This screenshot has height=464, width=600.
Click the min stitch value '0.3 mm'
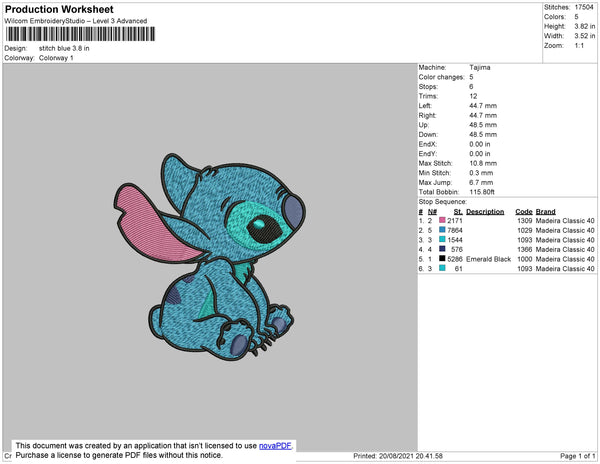[481, 173]
